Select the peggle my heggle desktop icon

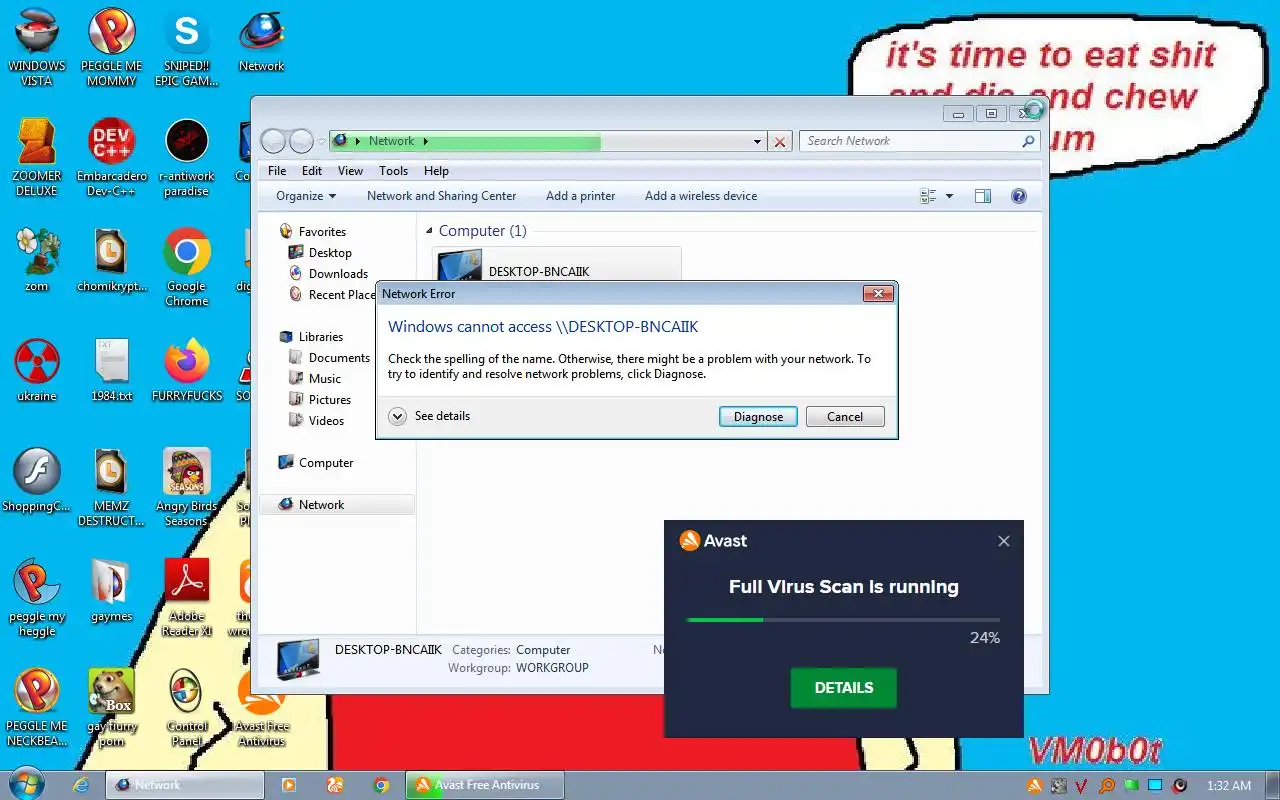[37, 597]
